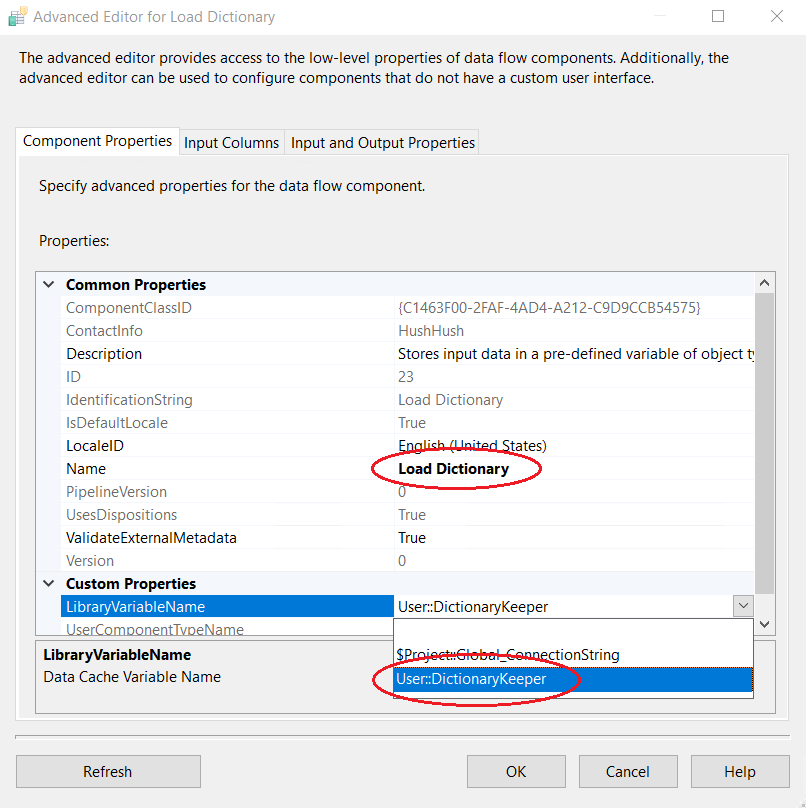Open the LibraryVariableName dropdown arrow
806x808 pixels.
[742, 606]
